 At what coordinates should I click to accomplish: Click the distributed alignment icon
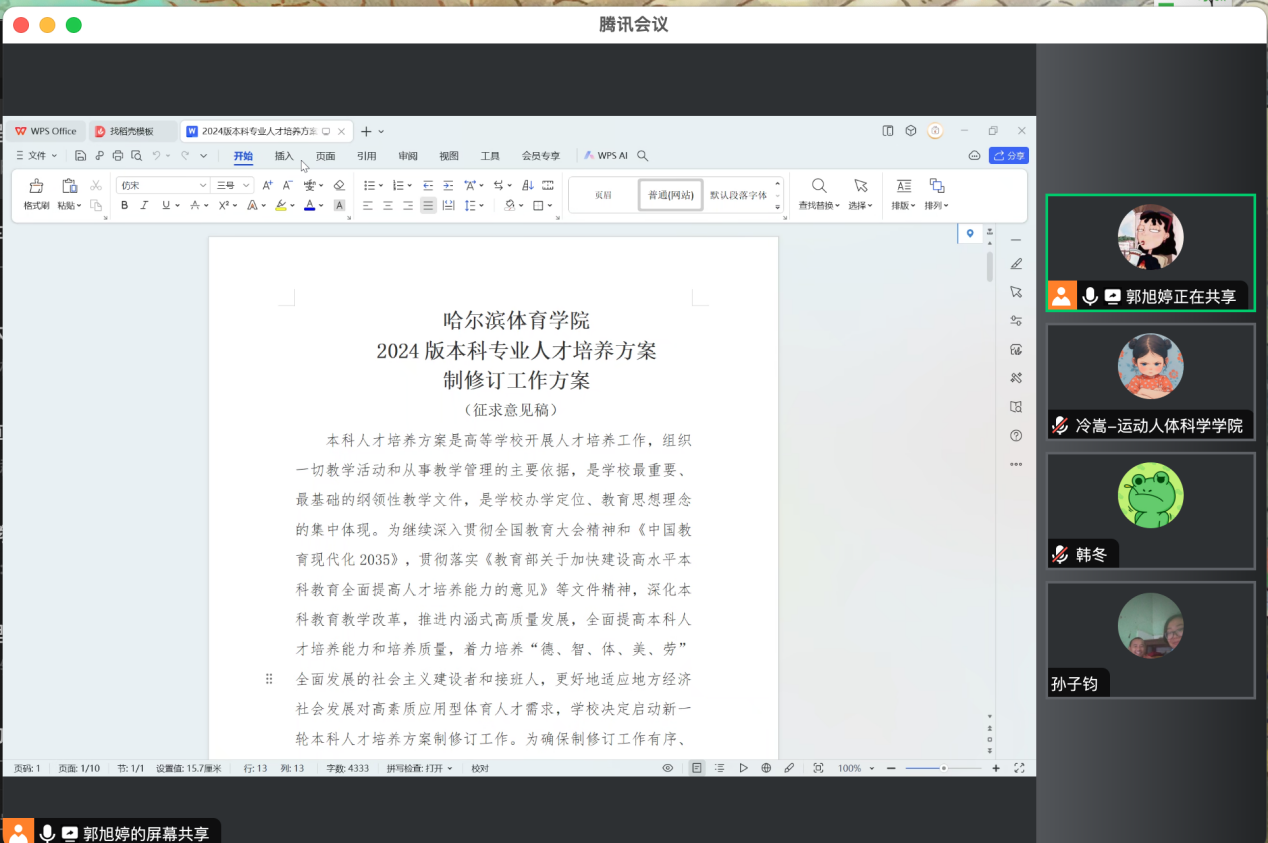(448, 205)
